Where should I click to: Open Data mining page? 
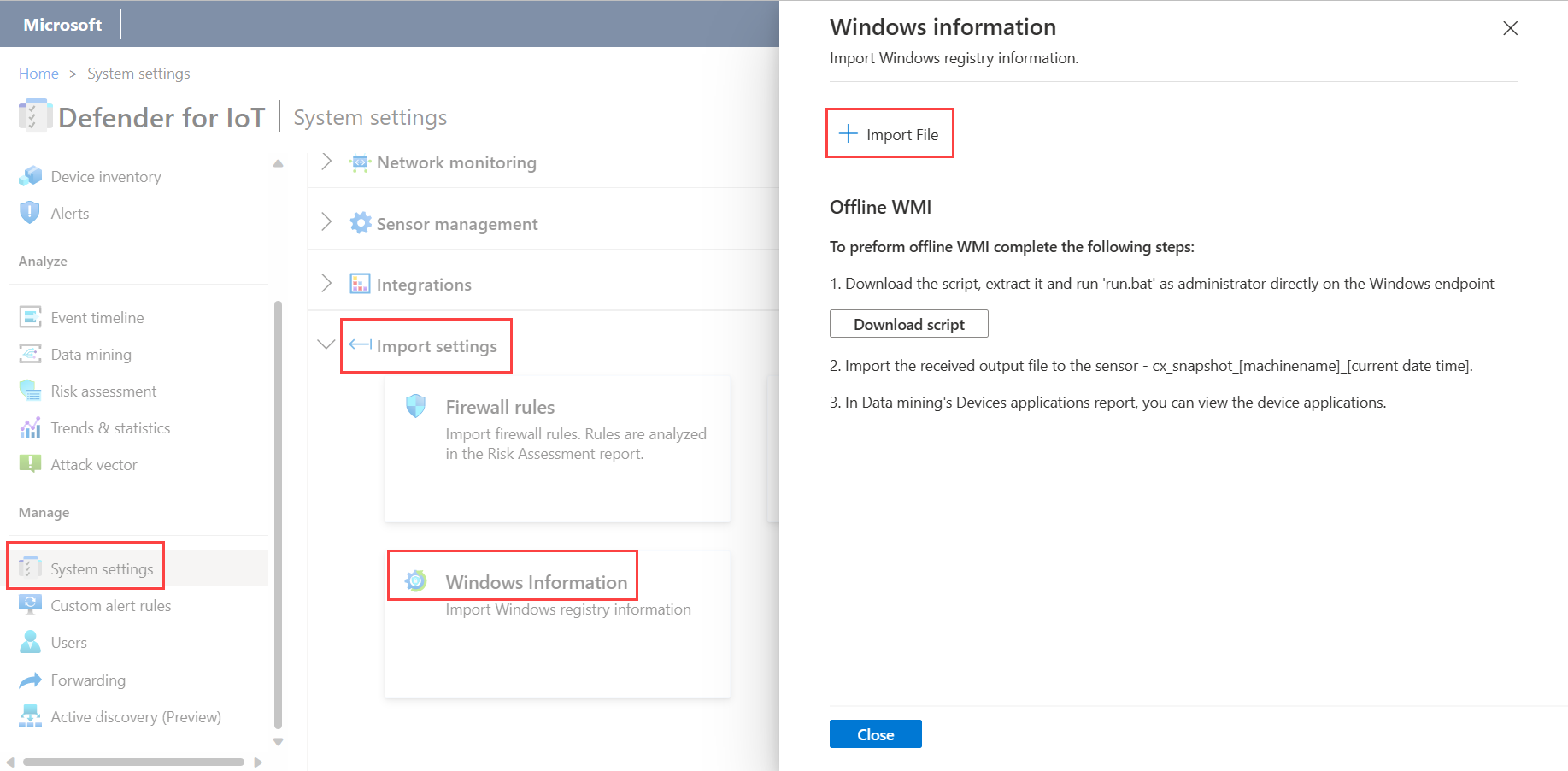(x=91, y=355)
